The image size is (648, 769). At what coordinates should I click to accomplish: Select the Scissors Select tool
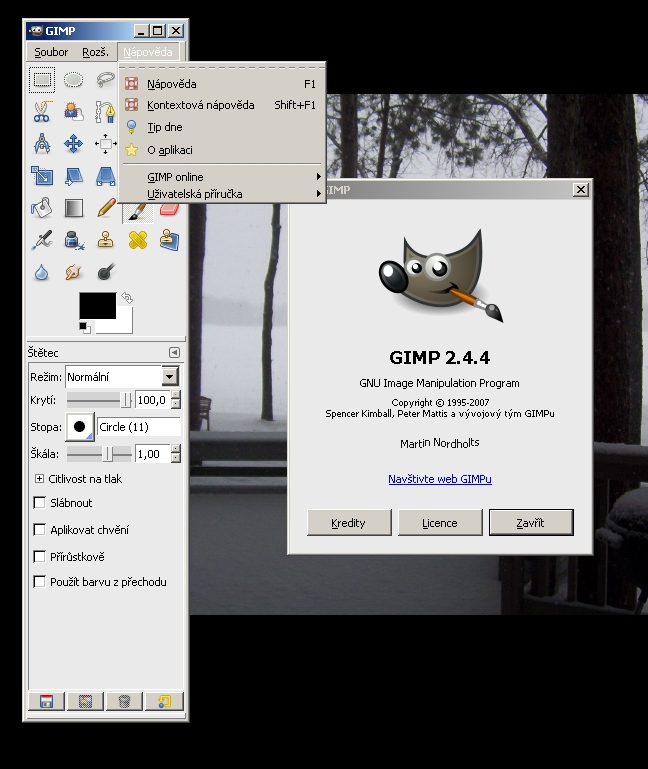tap(42, 112)
